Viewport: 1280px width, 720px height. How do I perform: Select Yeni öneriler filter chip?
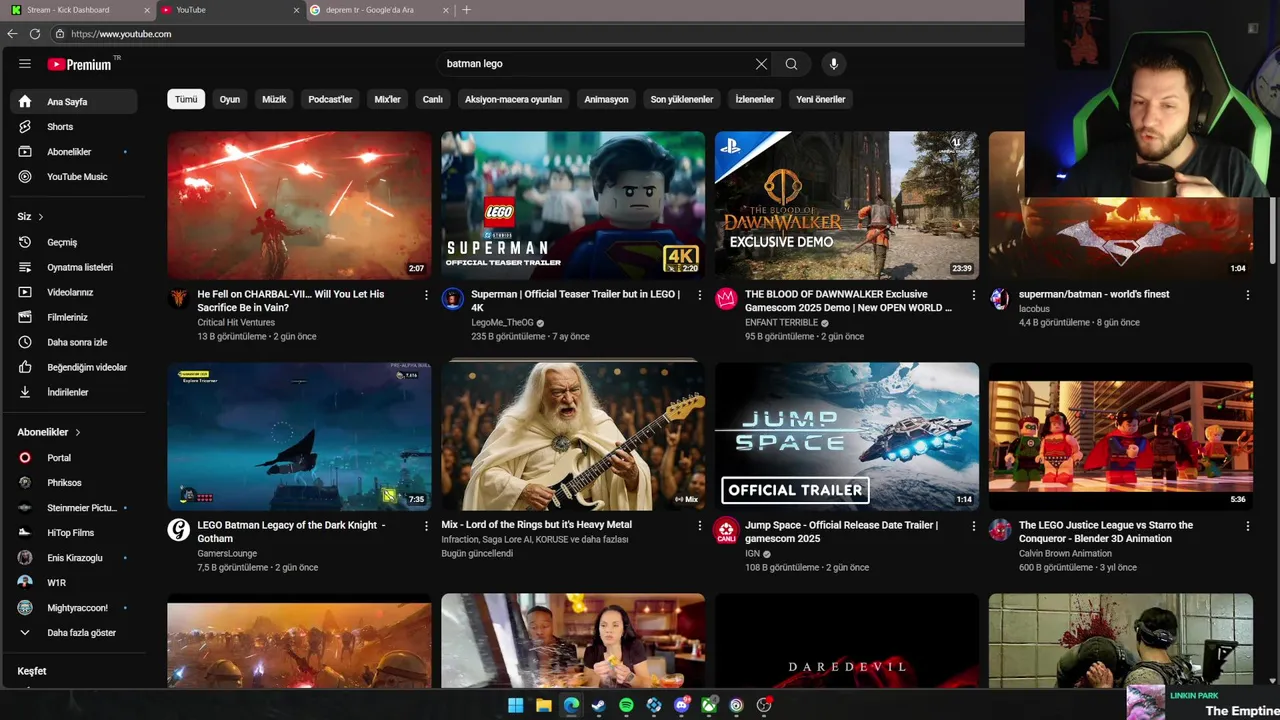[x=821, y=99]
